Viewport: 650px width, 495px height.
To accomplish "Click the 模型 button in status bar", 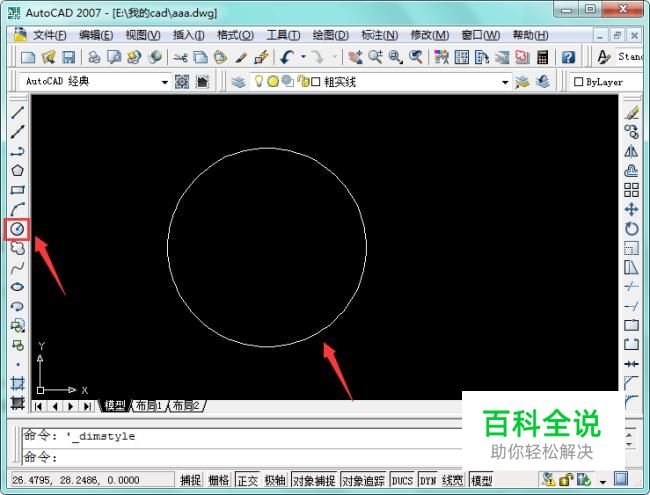I will coord(482,480).
